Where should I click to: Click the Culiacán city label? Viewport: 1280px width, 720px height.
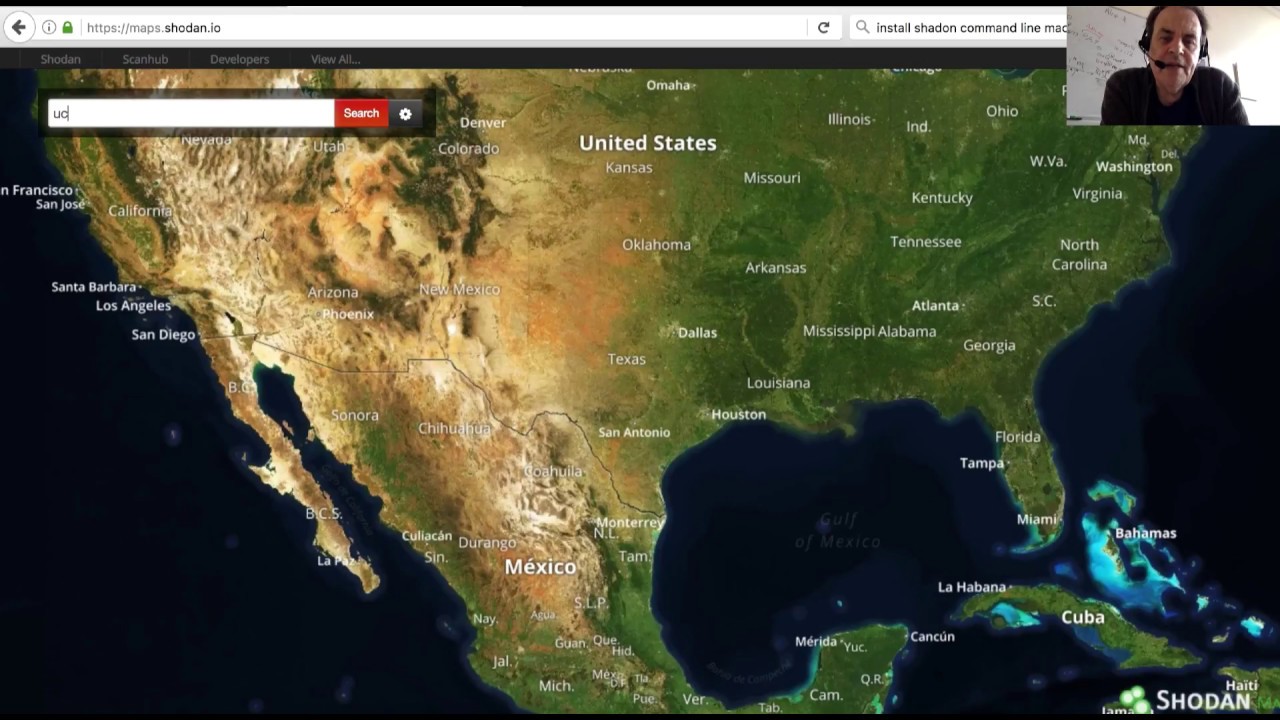[427, 536]
